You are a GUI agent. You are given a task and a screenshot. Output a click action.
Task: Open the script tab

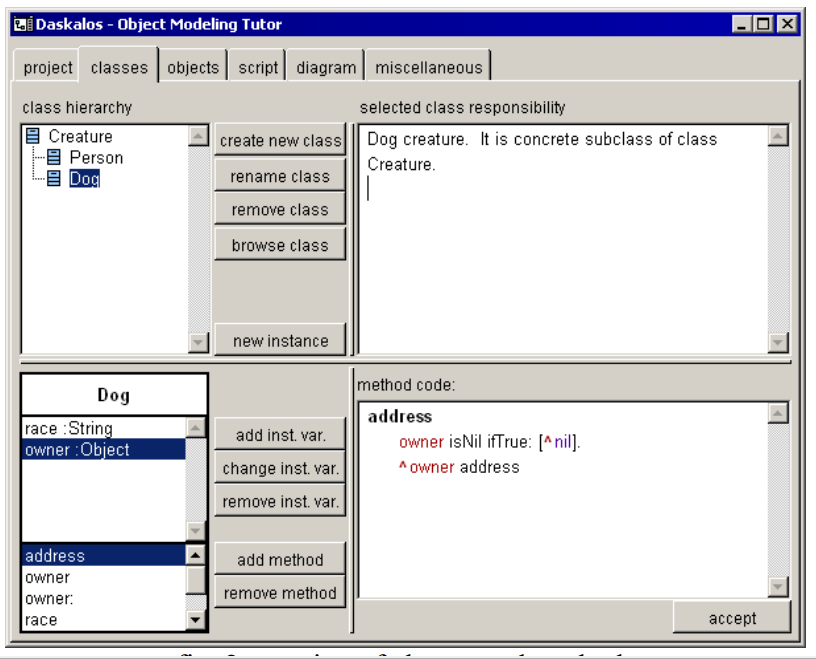coord(258,67)
